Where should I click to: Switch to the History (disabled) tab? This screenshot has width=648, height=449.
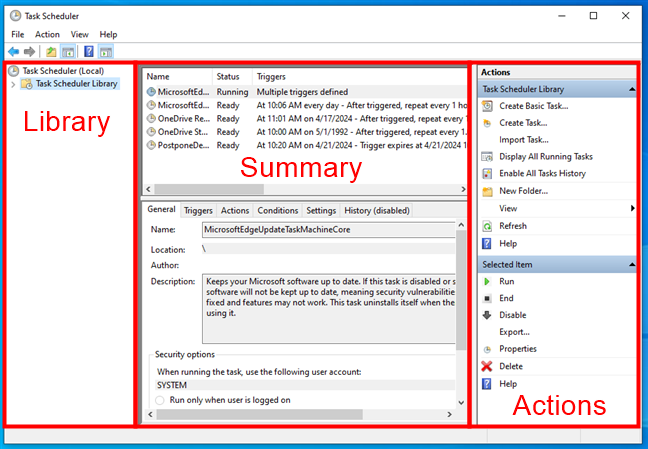pyautogui.click(x=376, y=211)
